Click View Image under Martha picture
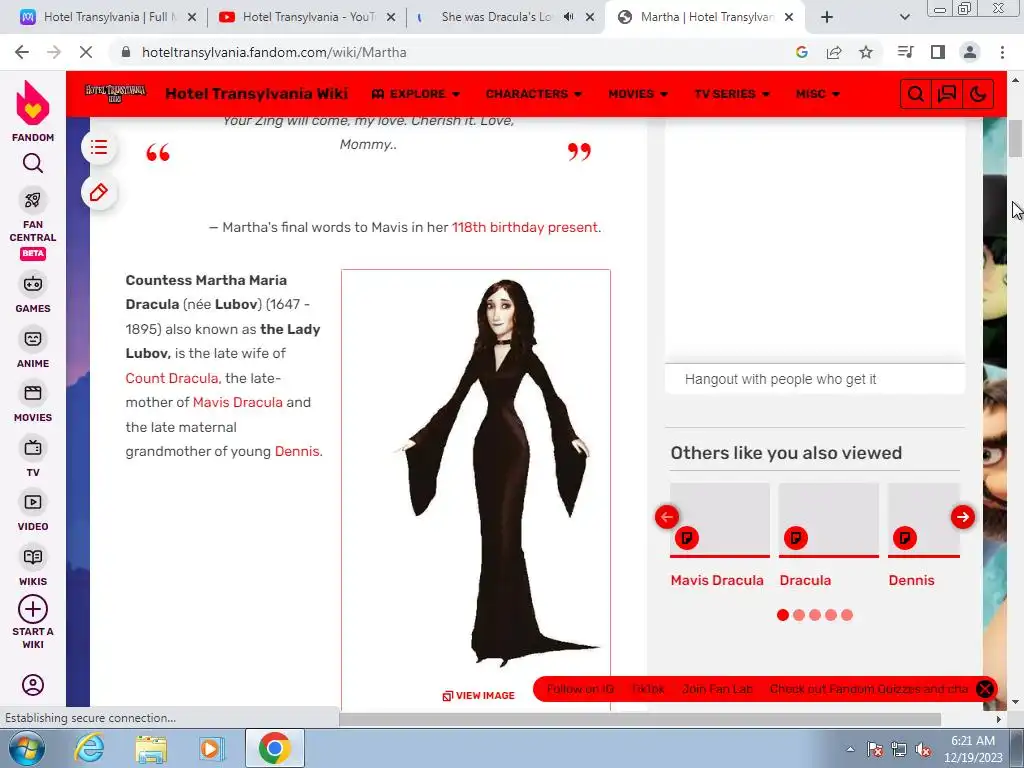This screenshot has width=1024, height=768. [479, 696]
